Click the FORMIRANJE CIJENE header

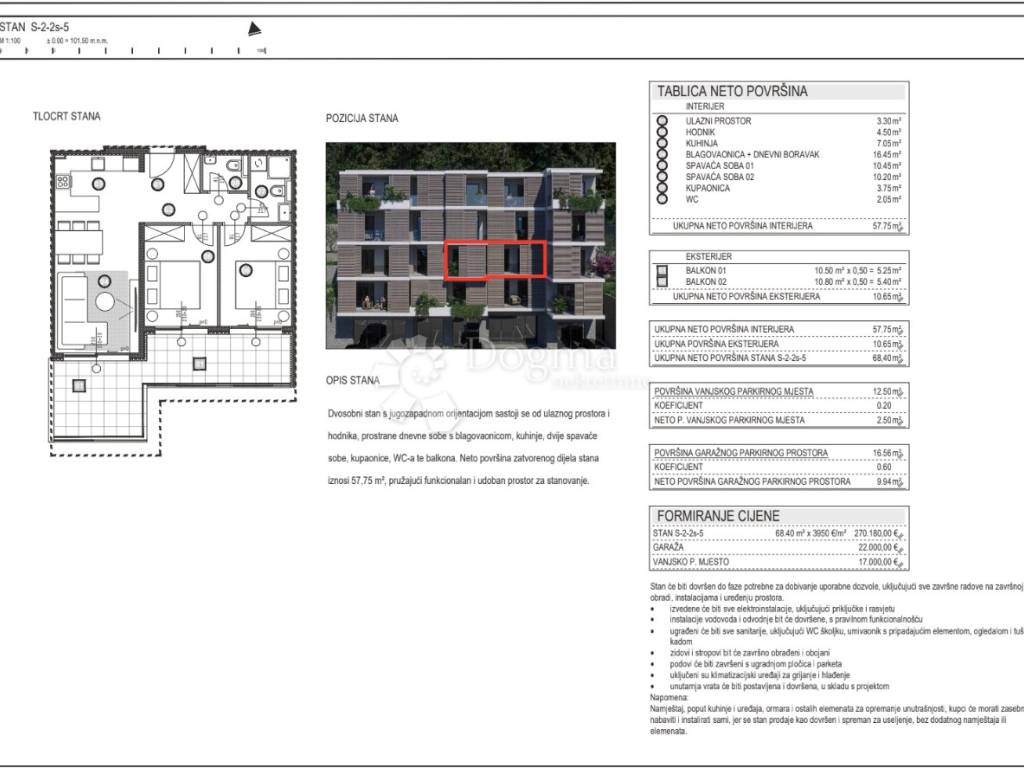point(718,516)
